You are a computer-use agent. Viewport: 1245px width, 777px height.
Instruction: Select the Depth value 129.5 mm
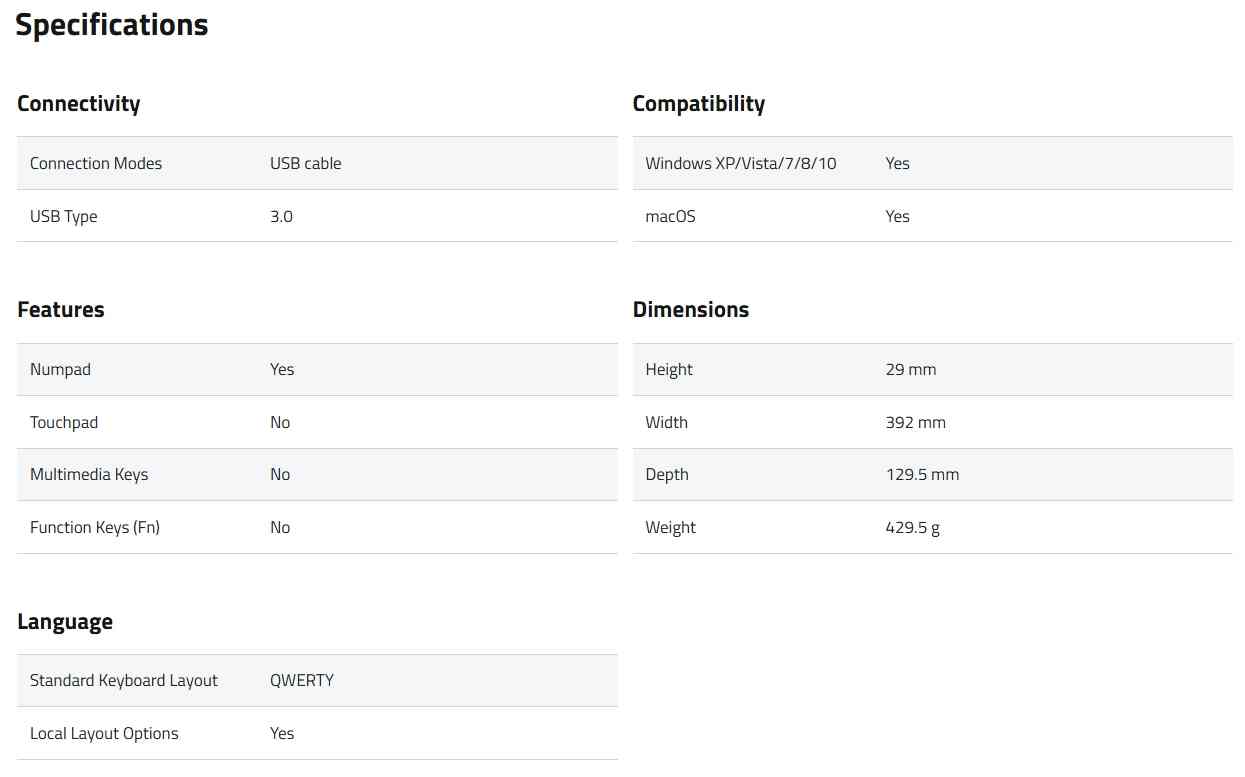click(x=922, y=474)
